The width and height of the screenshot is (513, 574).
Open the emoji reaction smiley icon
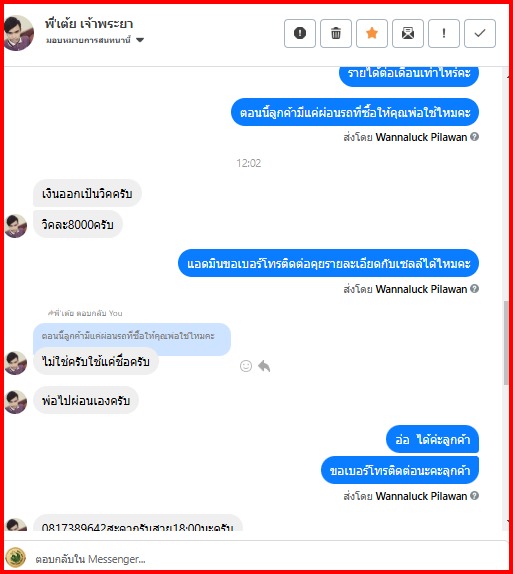point(246,366)
